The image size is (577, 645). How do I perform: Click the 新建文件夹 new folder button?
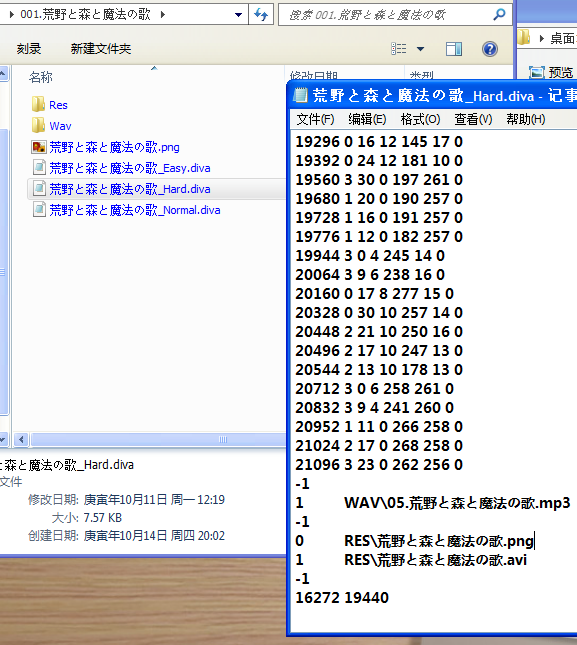[x=101, y=49]
